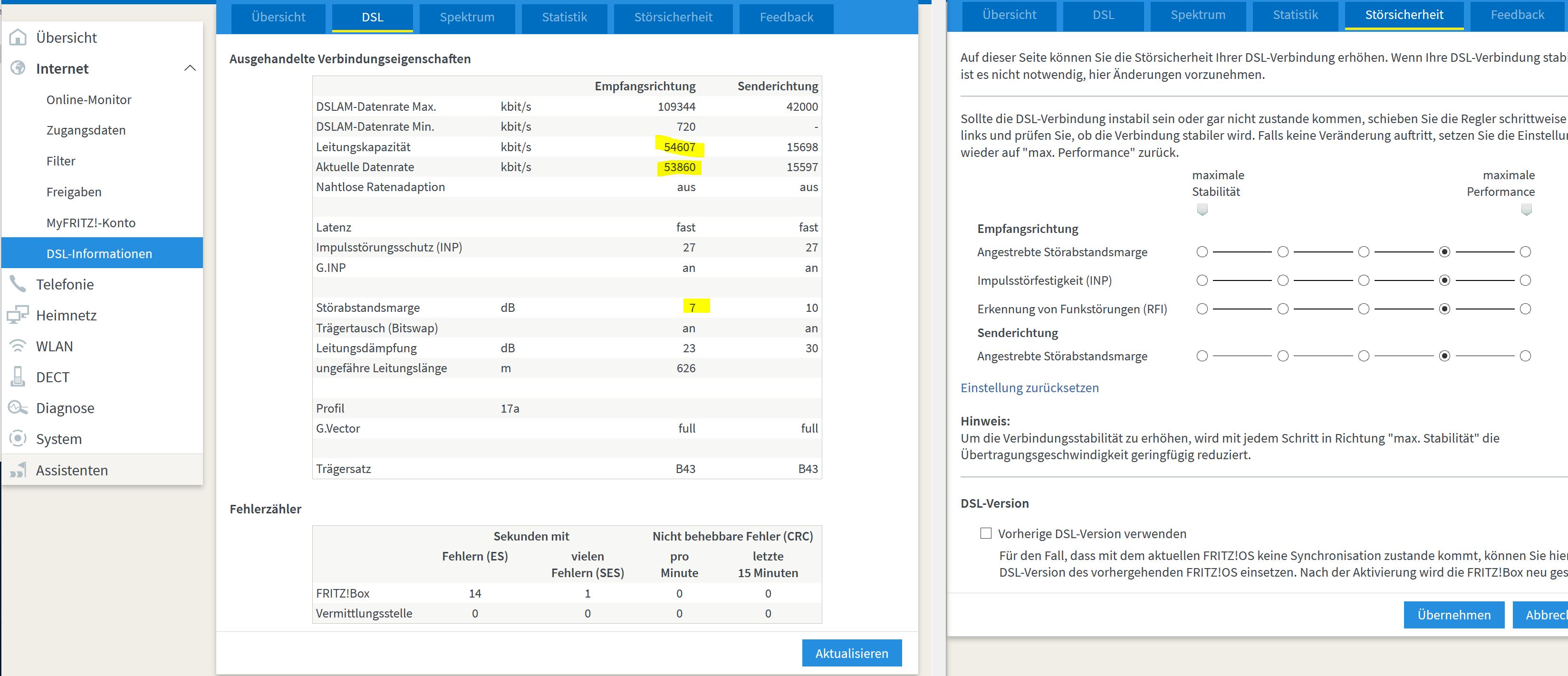Enable 'Vorherige DSL-Version verwenden' checkbox

coord(985,533)
